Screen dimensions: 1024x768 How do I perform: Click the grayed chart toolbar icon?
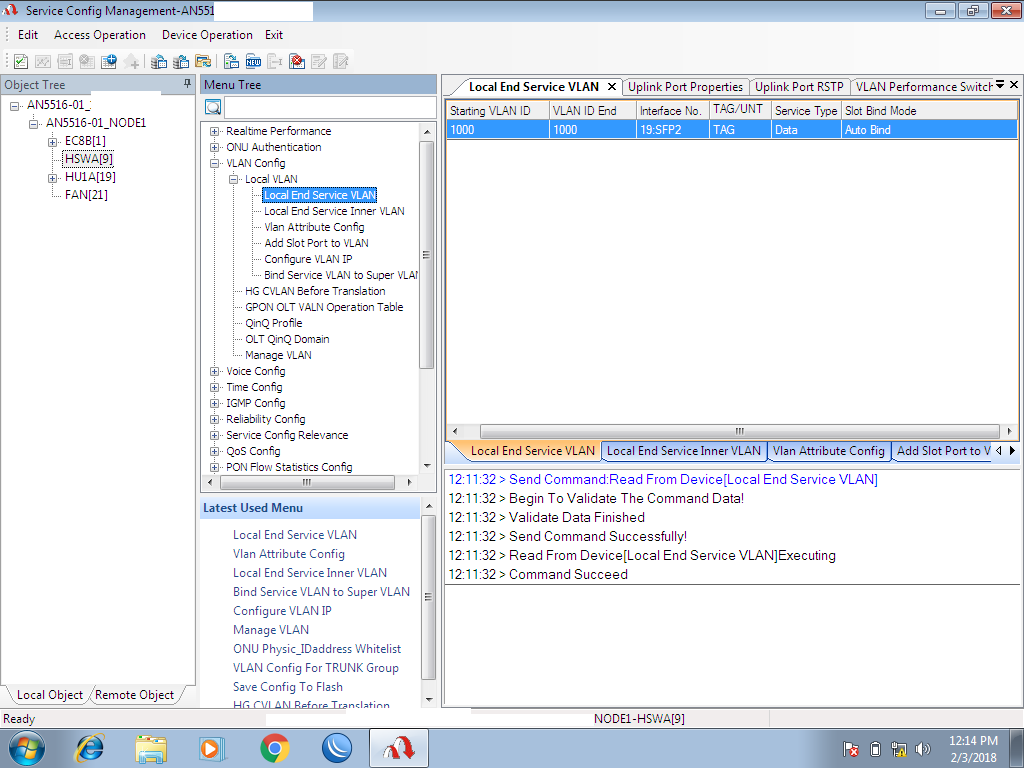43,61
